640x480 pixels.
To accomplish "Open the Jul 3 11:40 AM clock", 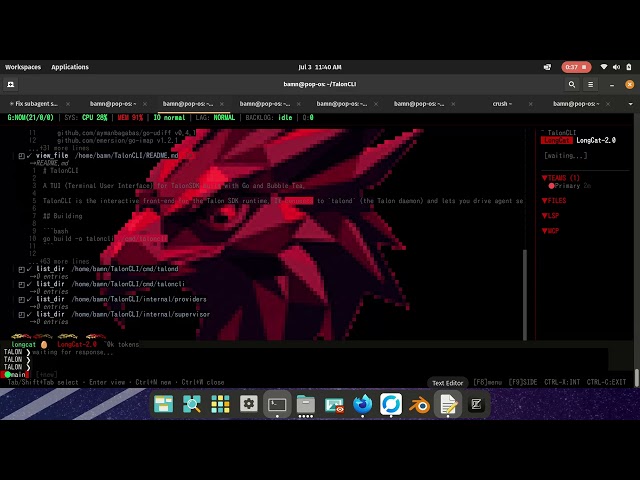I will coord(320,67).
